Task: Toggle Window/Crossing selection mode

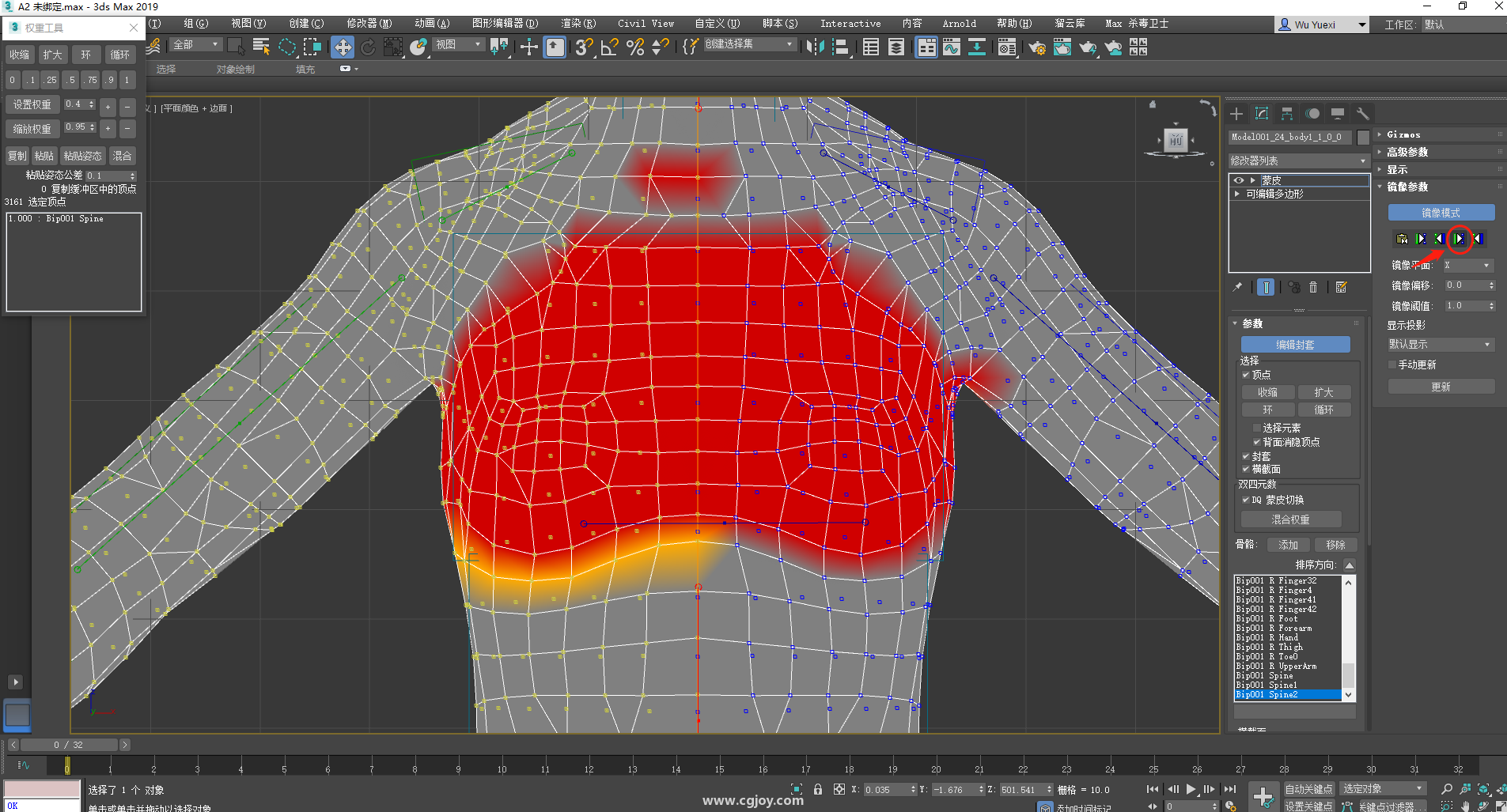Action: pyautogui.click(x=312, y=47)
